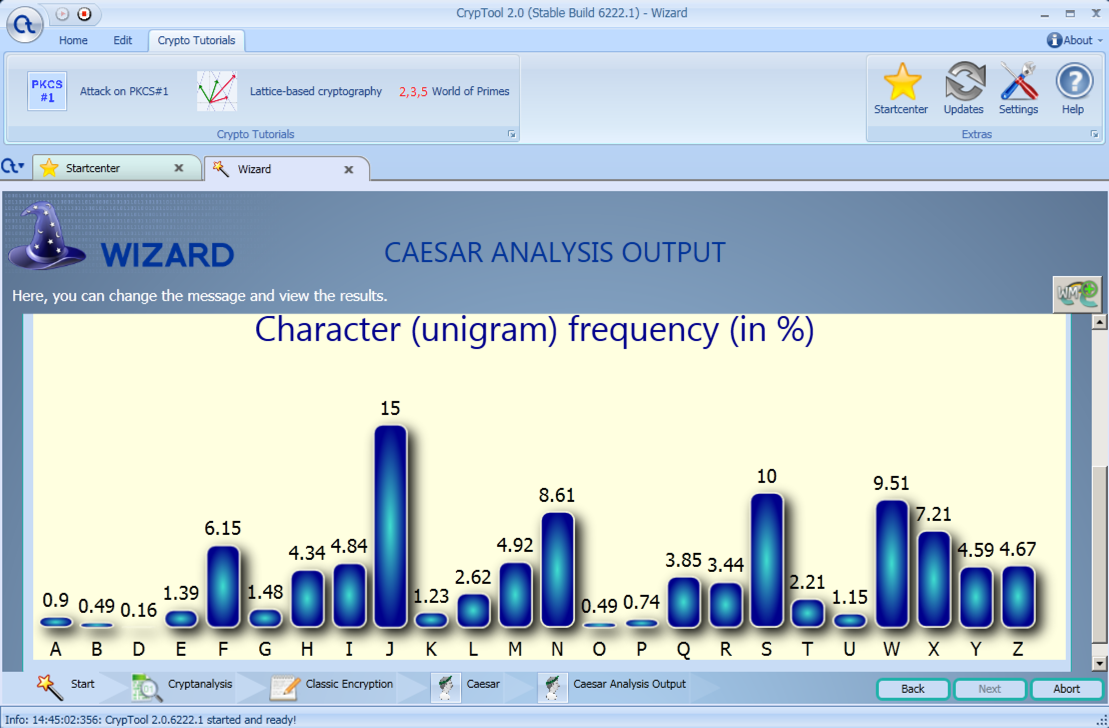Click the Caesar Analysis Output heading
This screenshot has width=1109, height=728.
554,253
